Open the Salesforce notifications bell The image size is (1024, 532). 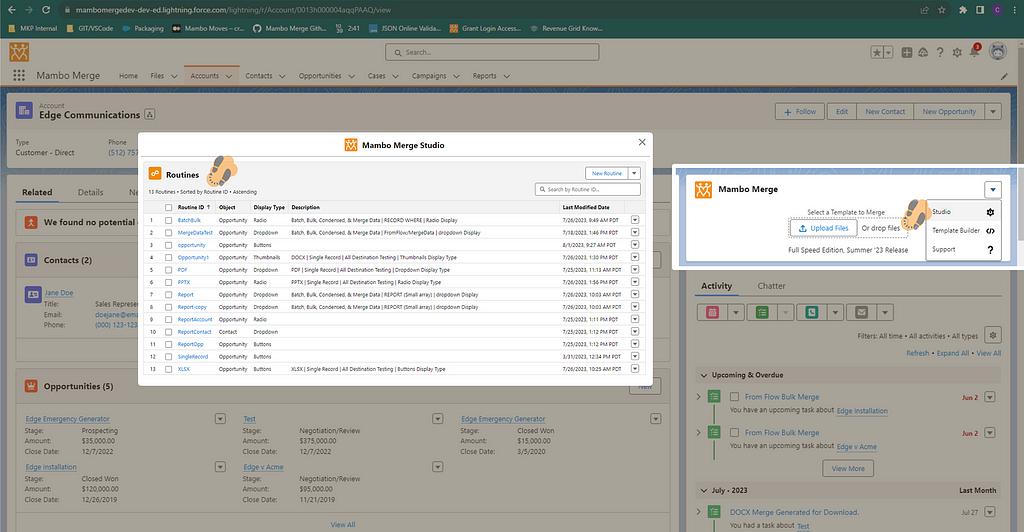point(975,52)
